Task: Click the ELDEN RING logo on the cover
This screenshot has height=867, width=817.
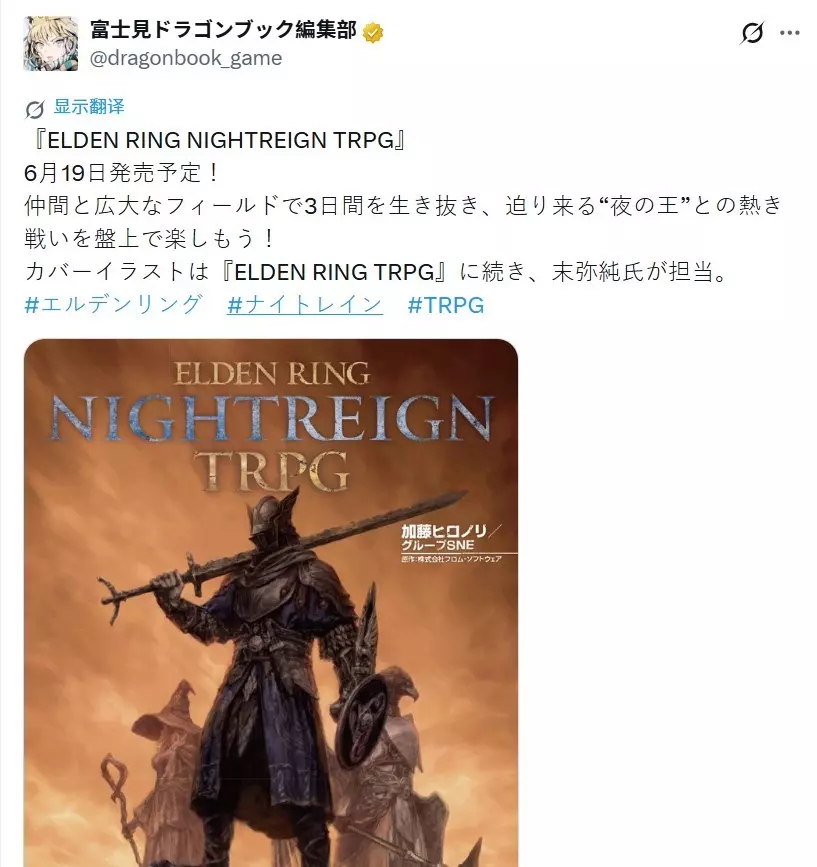Action: (x=271, y=373)
